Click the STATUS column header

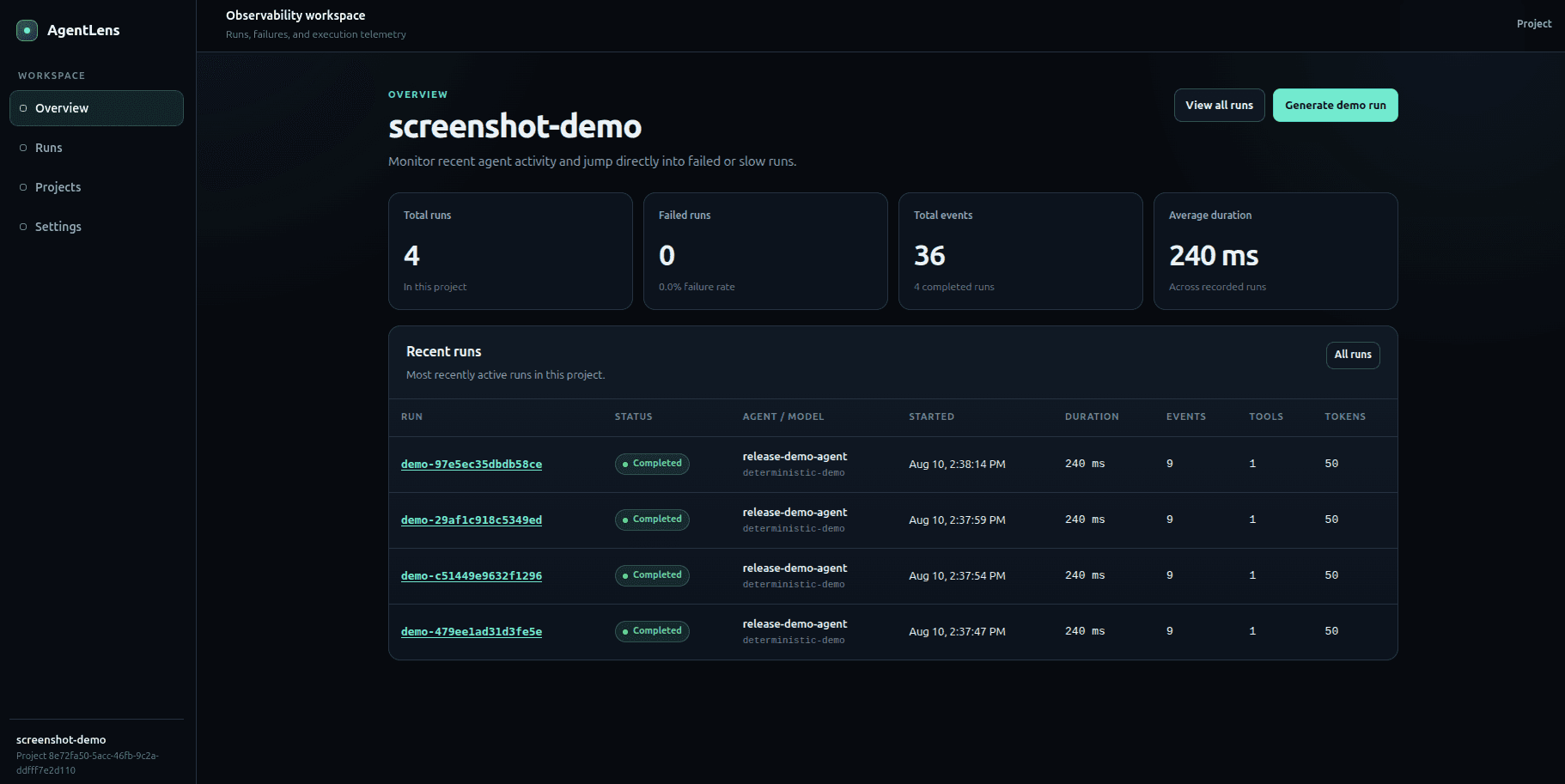pos(634,416)
